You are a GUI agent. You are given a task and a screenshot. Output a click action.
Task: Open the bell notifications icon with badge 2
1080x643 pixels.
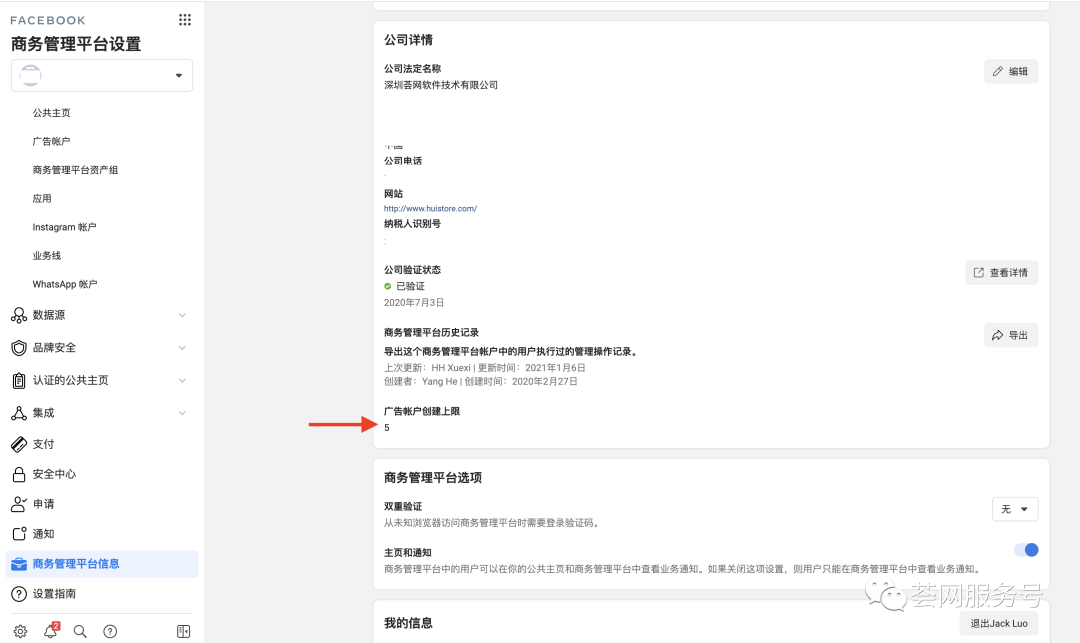[50, 631]
